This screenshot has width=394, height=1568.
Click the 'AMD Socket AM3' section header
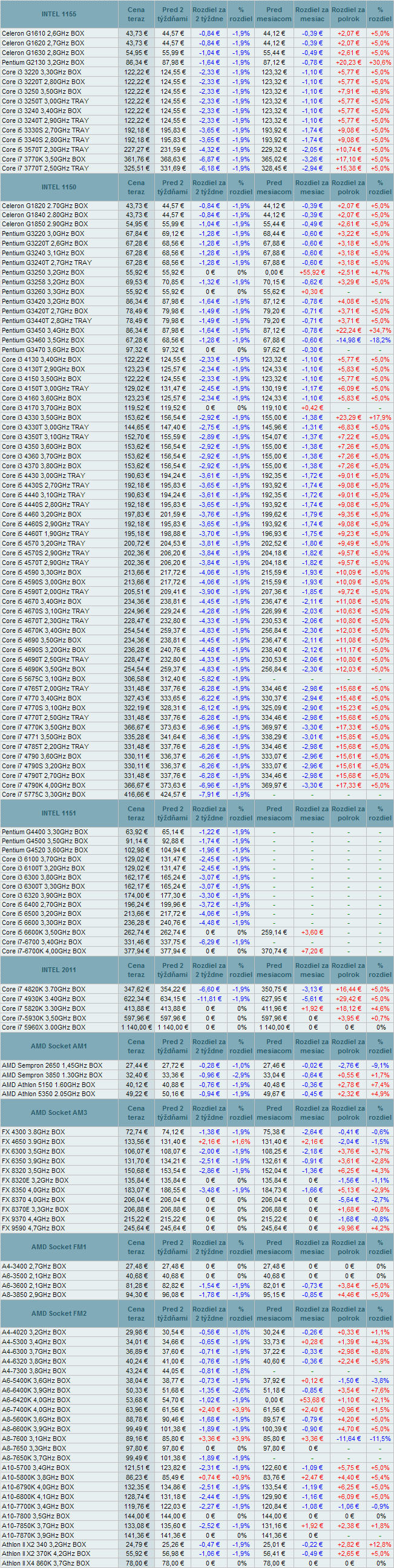coord(59,1112)
